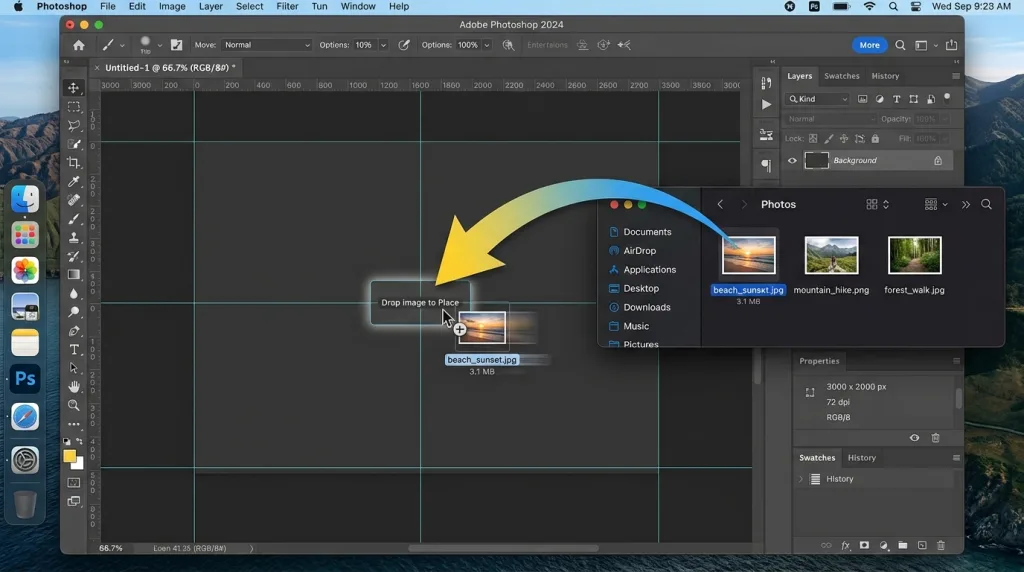Go back in Finder window
The width and height of the screenshot is (1024, 572).
pos(720,204)
